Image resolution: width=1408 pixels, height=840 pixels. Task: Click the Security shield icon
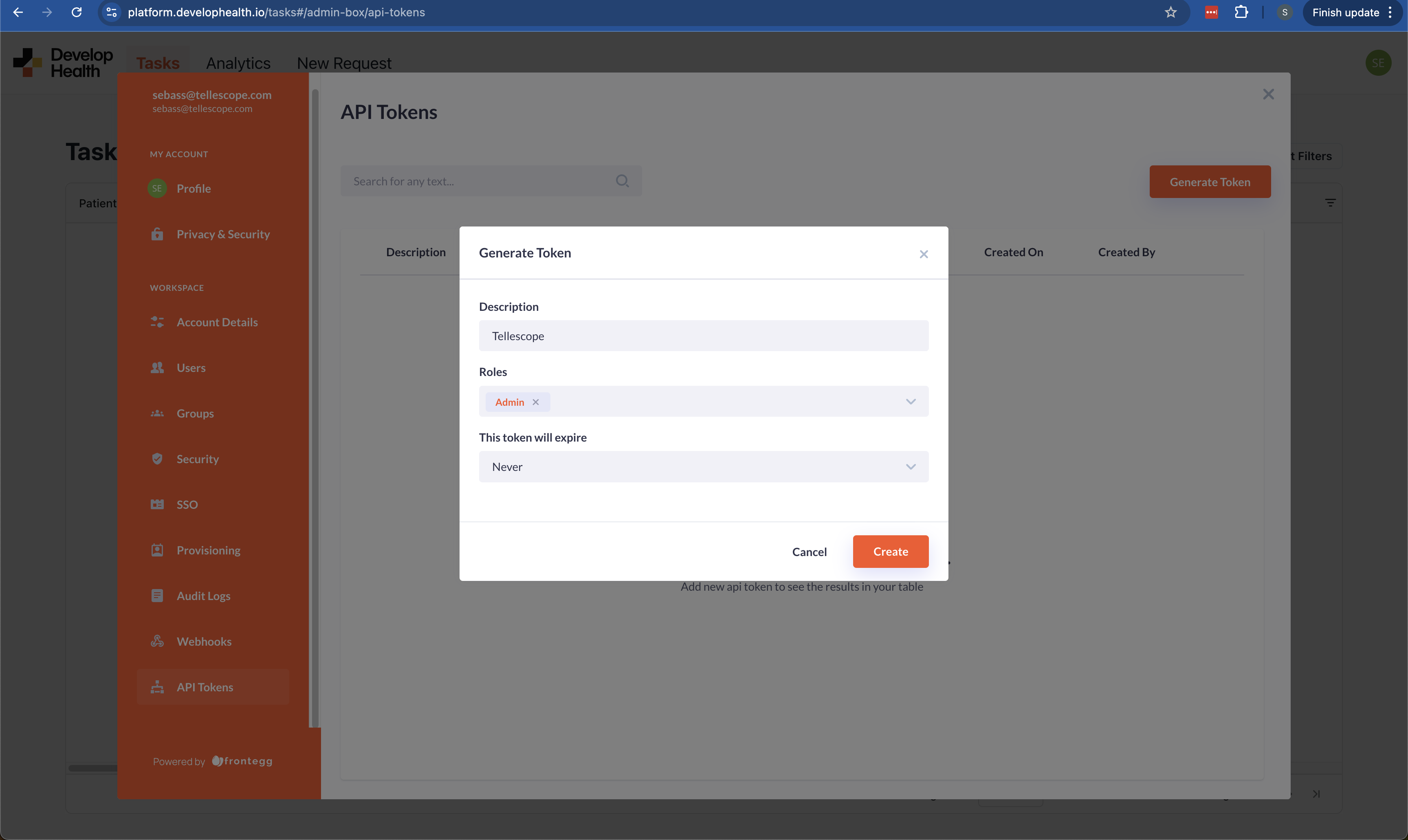(157, 458)
